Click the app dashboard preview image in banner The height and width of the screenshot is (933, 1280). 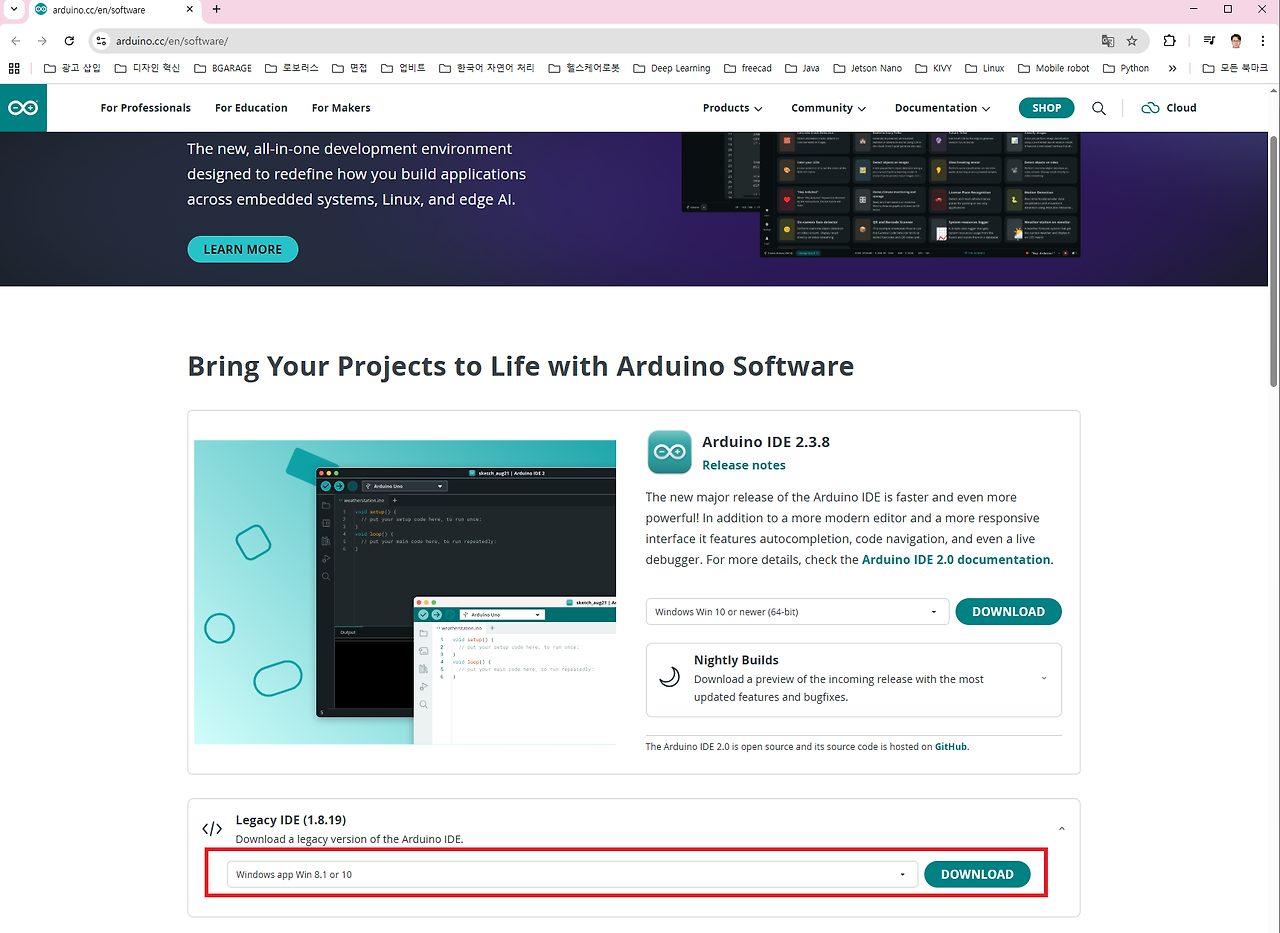click(x=881, y=194)
